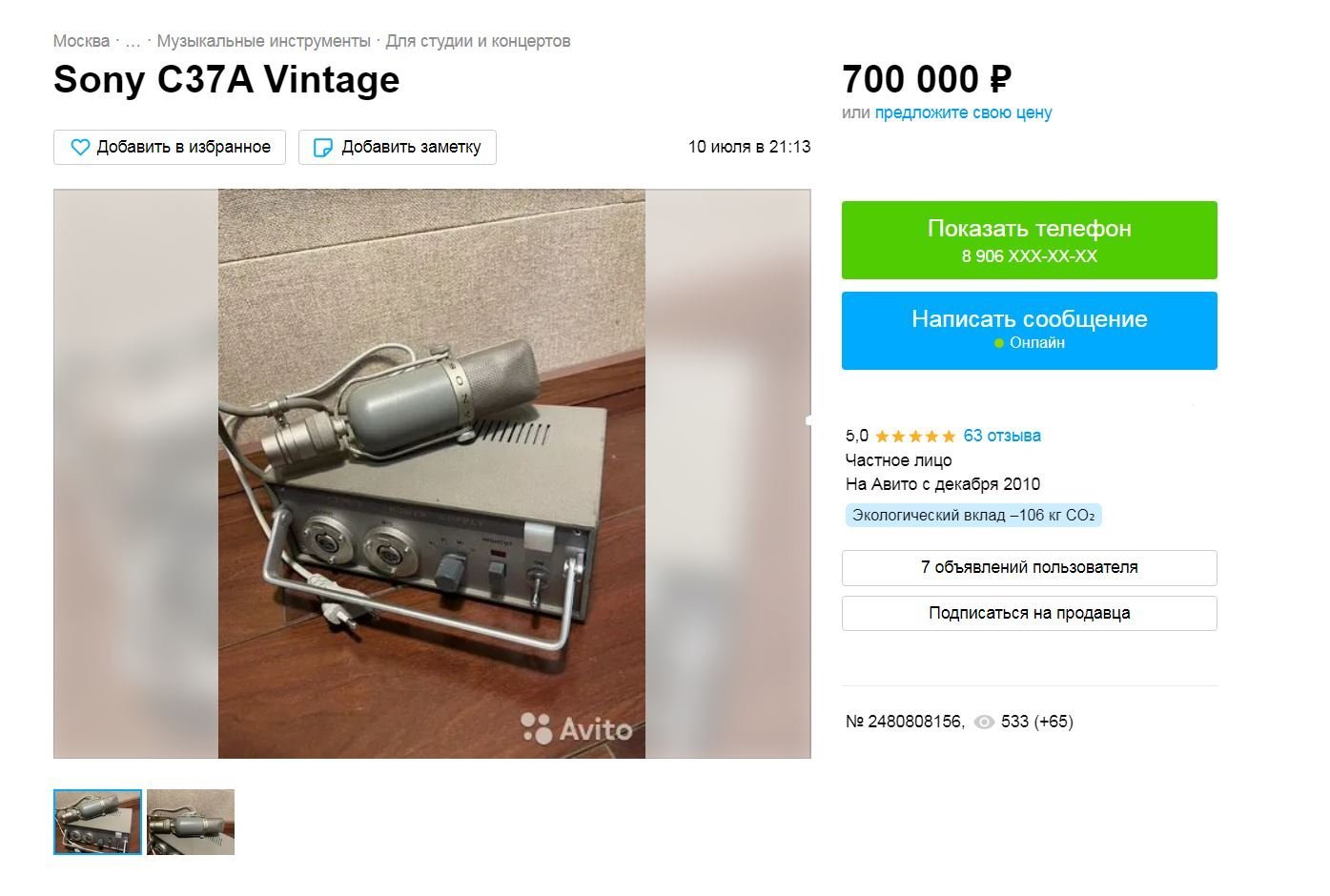Open the main microphone photo
Image resolution: width=1330 pixels, height=896 pixels.
tap(431, 474)
